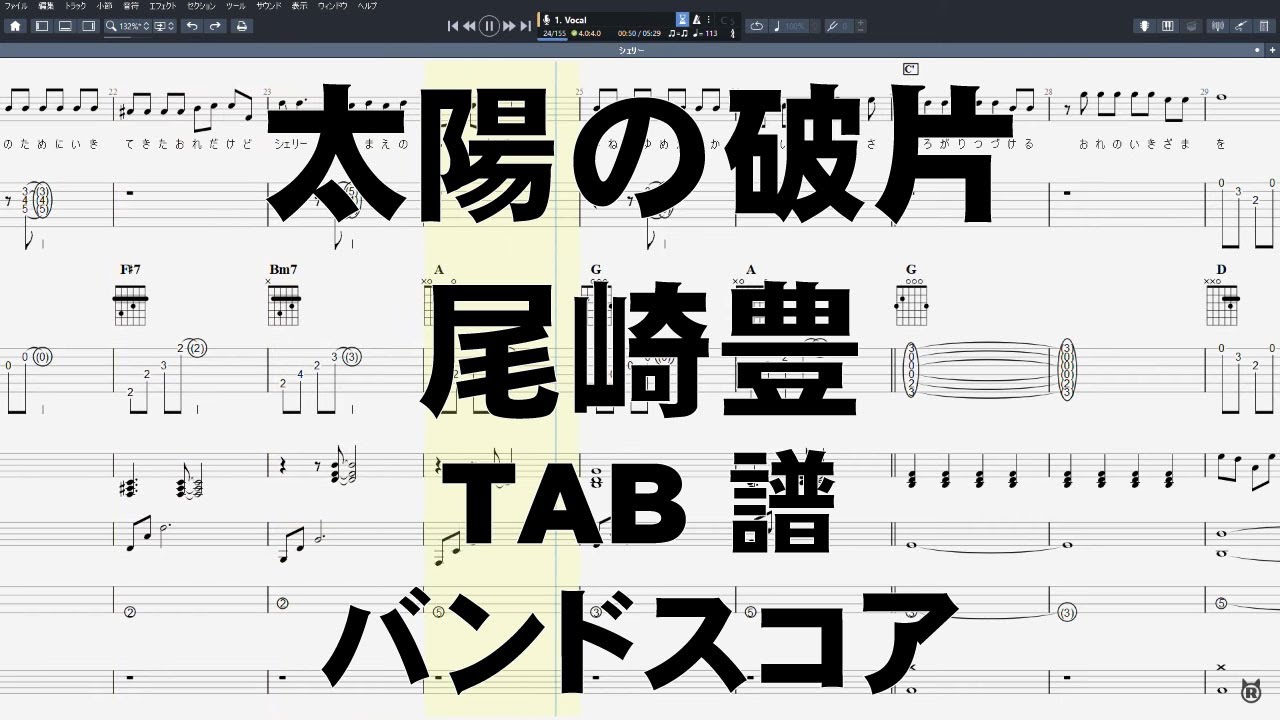
Task: Click the key signature indicator
Action: tap(729, 19)
